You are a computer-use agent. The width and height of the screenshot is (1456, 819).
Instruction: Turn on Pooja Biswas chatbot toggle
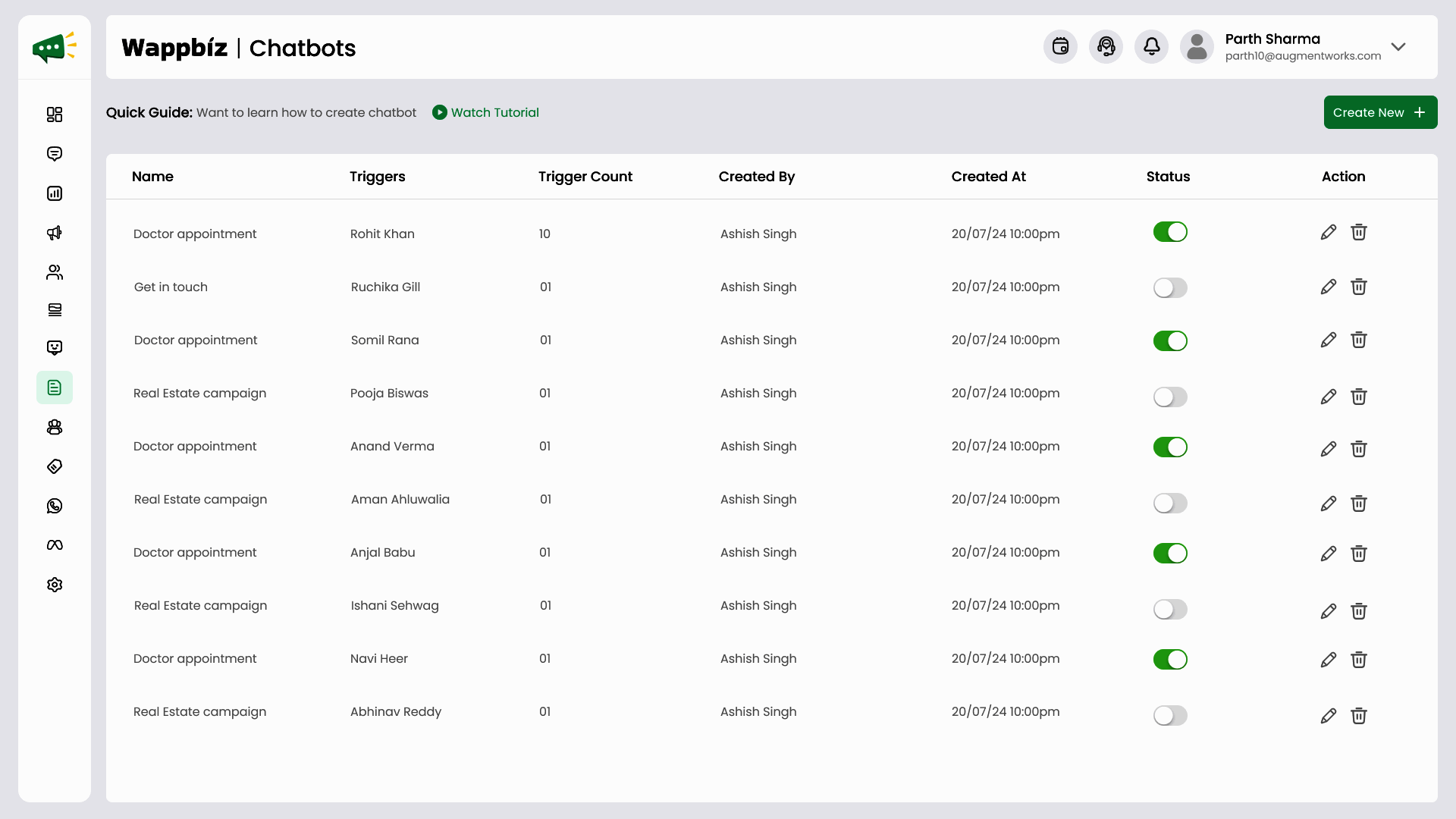point(1170,397)
